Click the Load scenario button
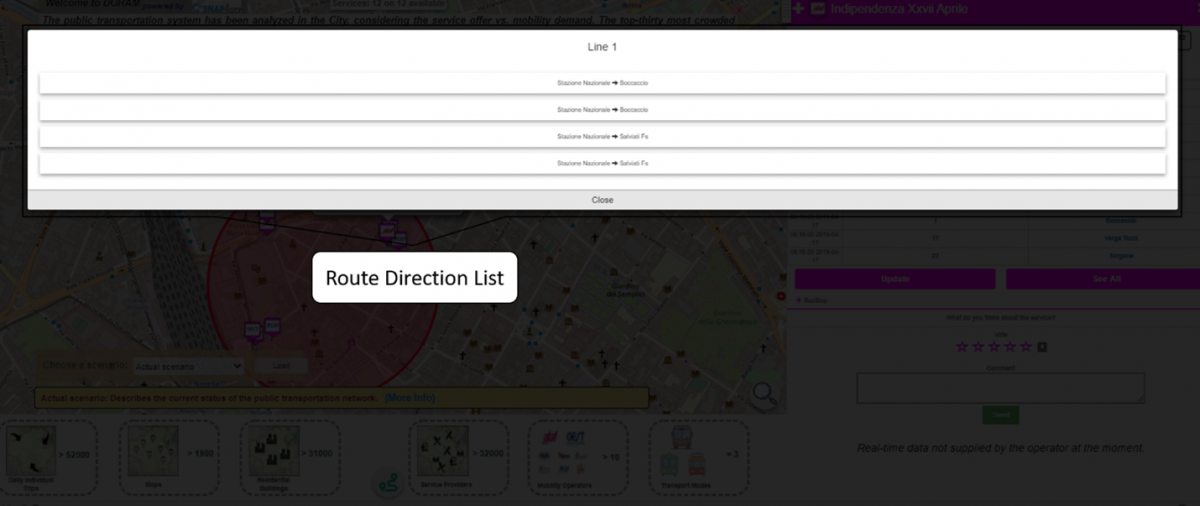The height and width of the screenshot is (506, 1200). [x=281, y=366]
